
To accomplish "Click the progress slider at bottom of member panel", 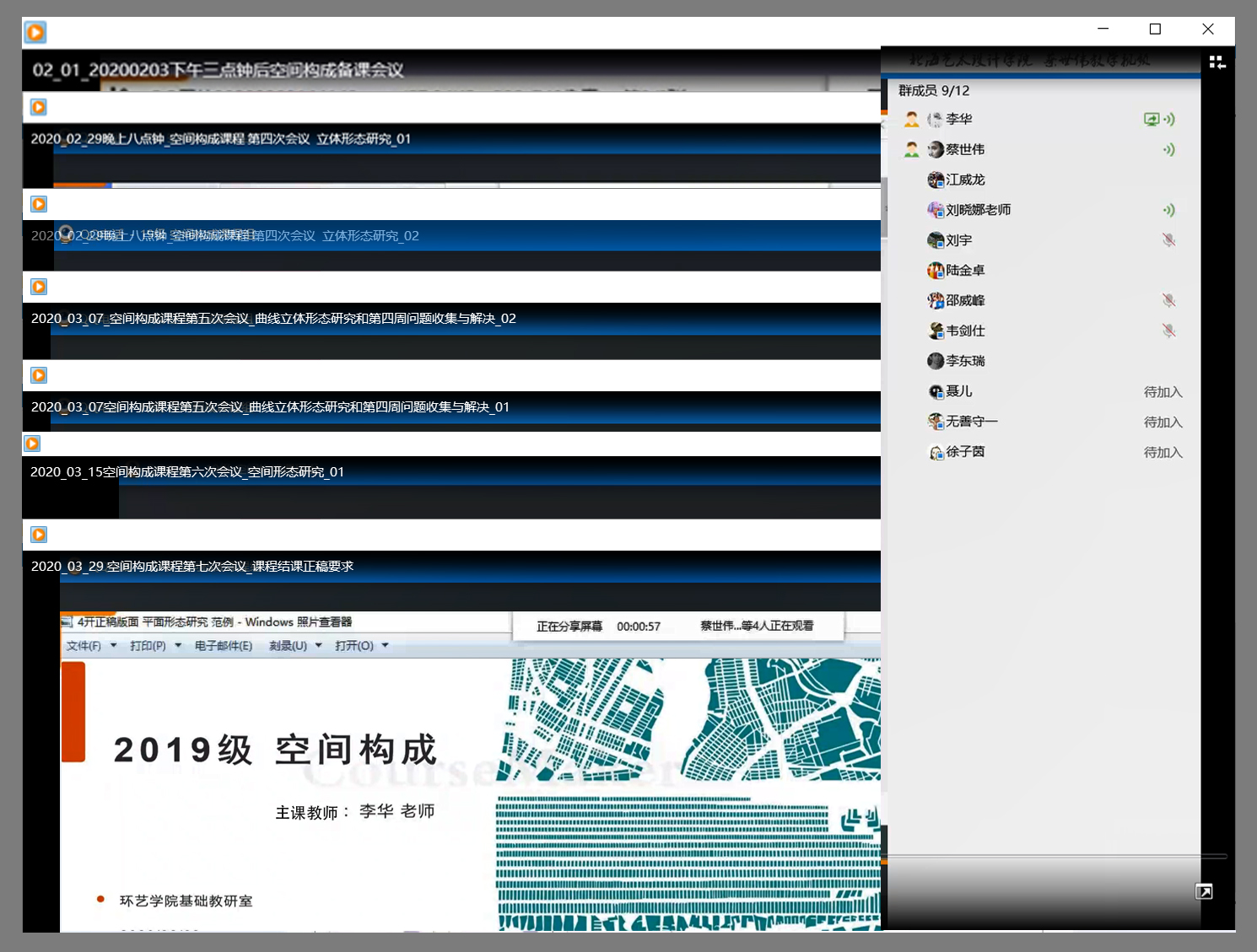I will tap(1055, 857).
